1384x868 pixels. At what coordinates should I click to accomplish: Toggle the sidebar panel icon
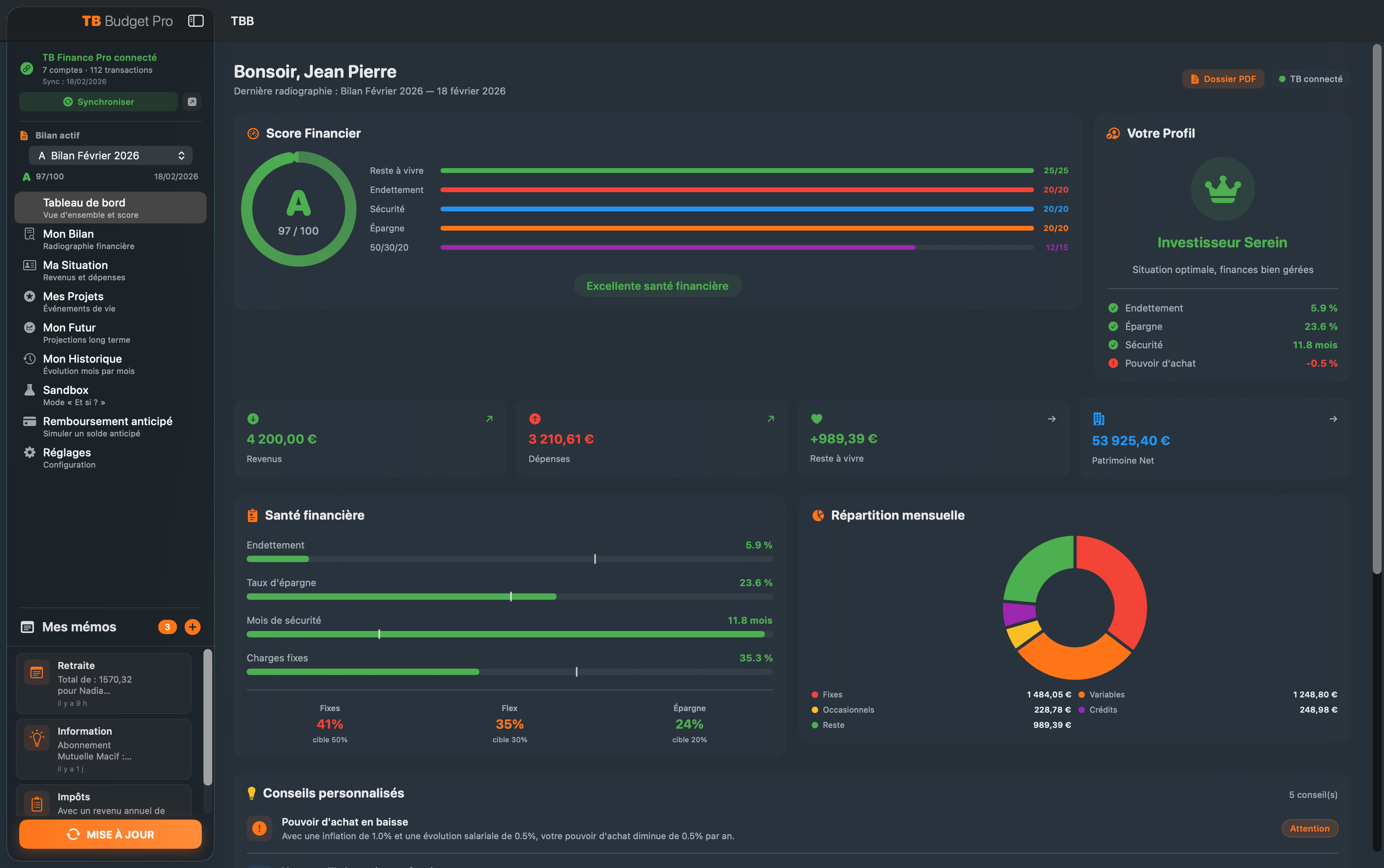[196, 21]
